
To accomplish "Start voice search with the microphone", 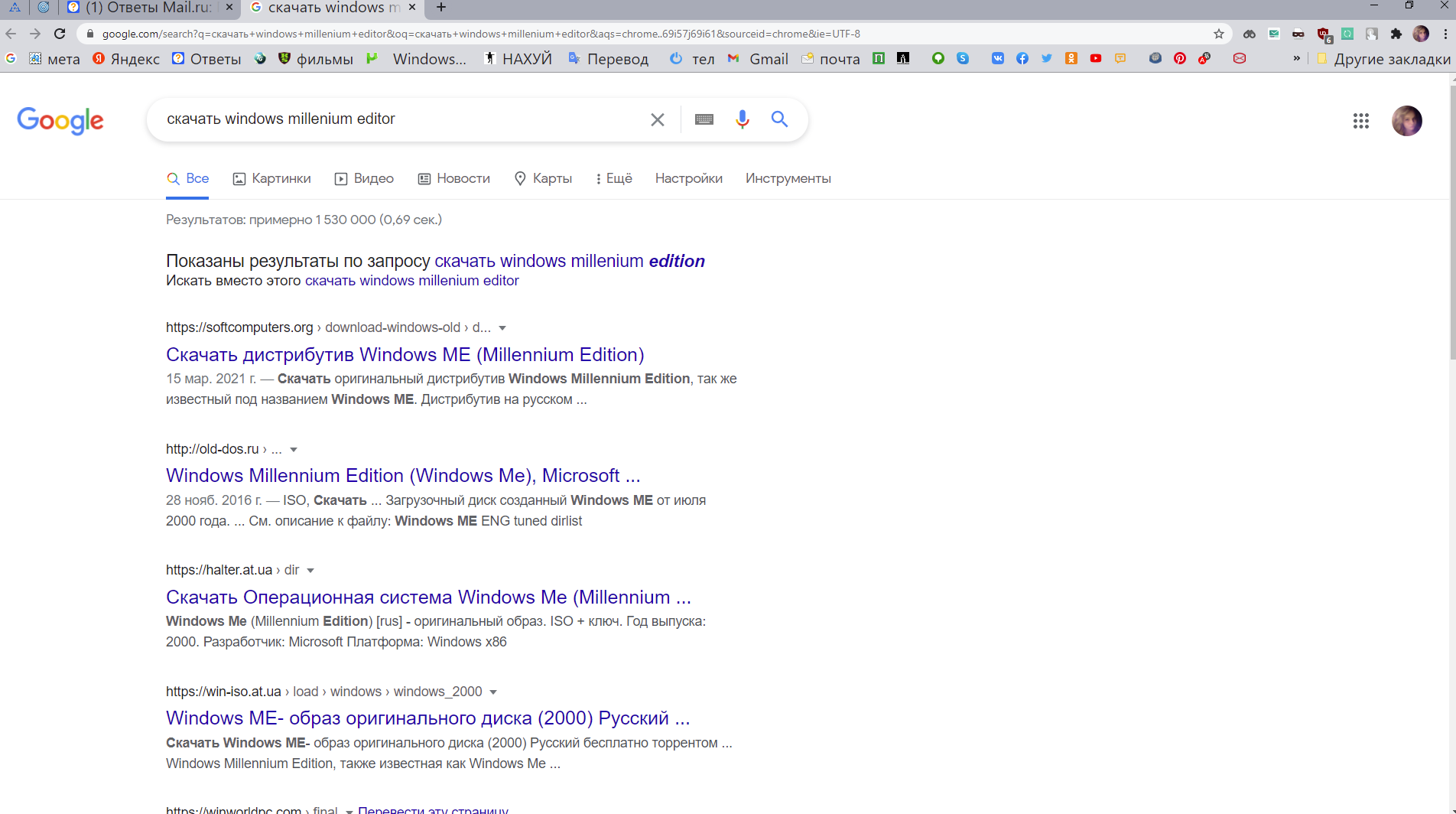I will [742, 119].
